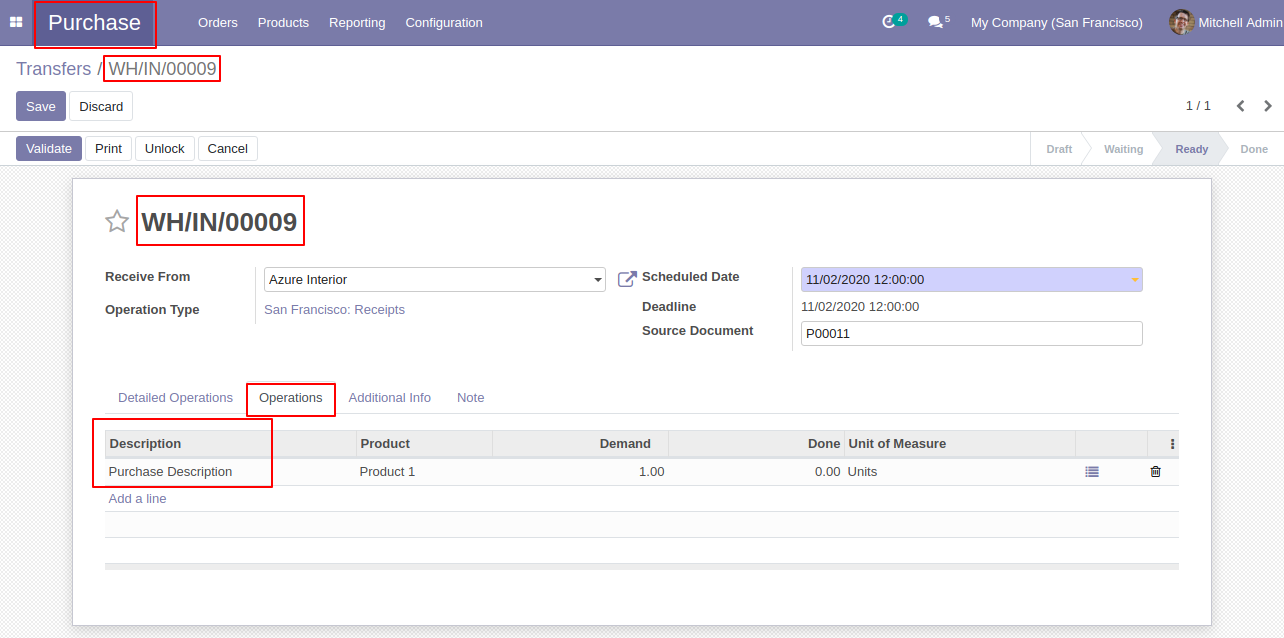The height and width of the screenshot is (638, 1284).
Task: Sort by the Product column header
Action: tap(424, 444)
